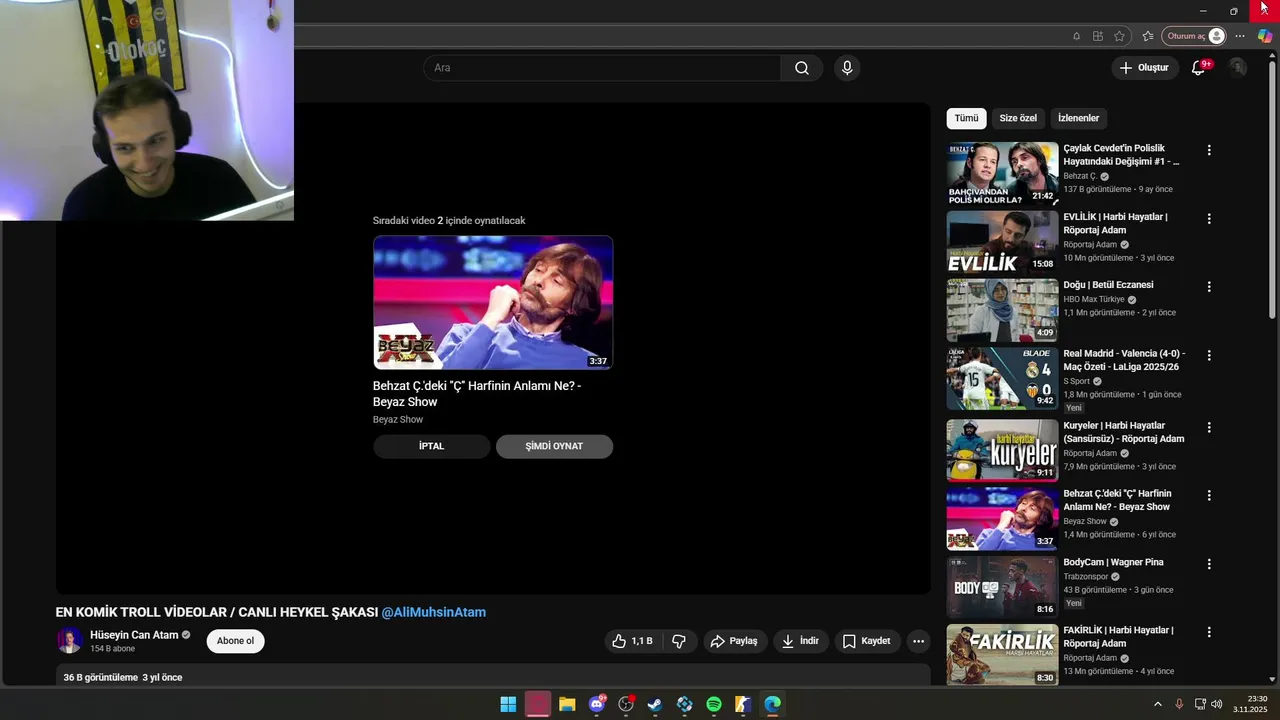Play next video with ŞİMDİ OYNAT
The image size is (1280, 720).
[554, 446]
